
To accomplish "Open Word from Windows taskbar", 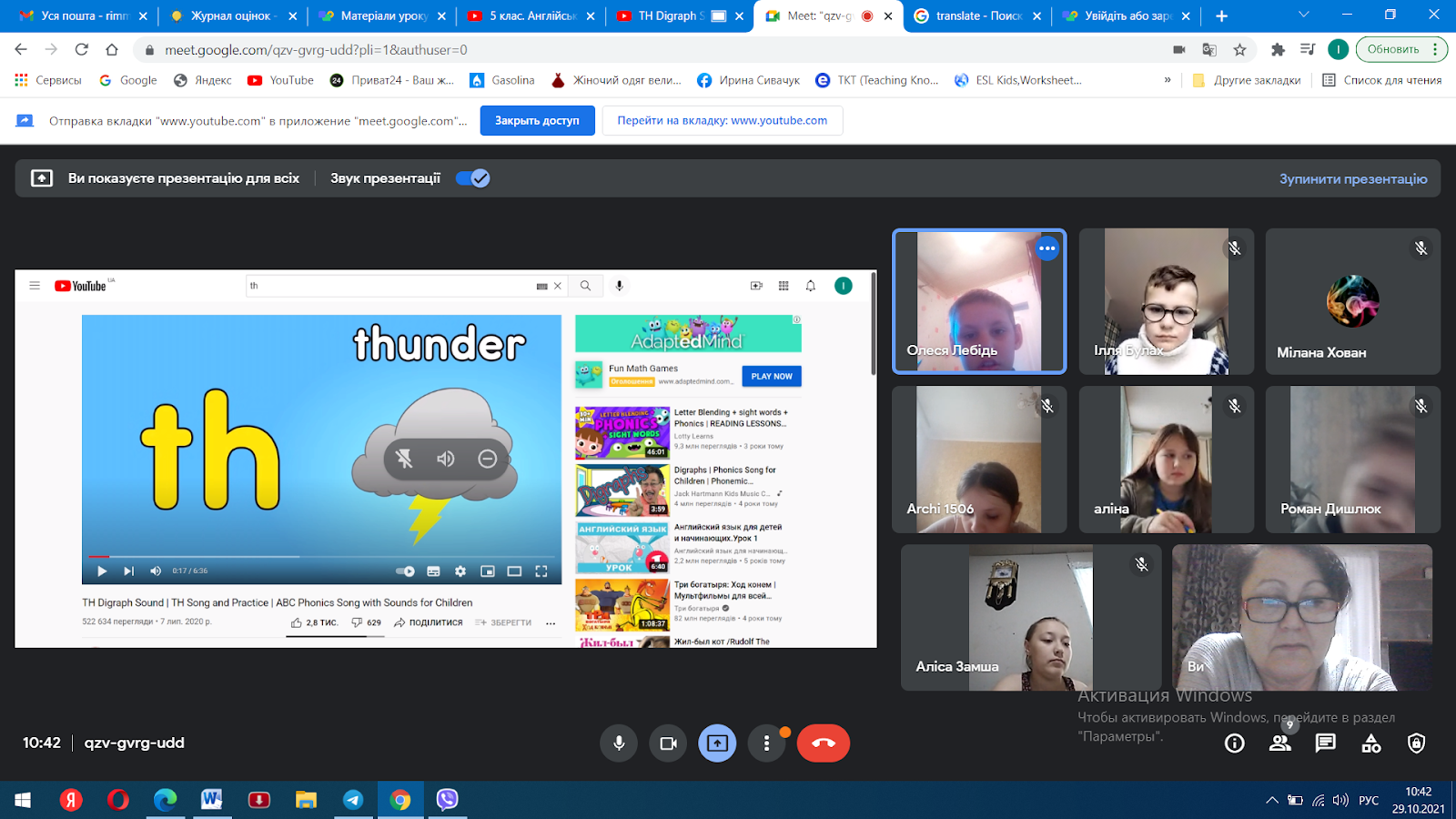I will pyautogui.click(x=212, y=800).
